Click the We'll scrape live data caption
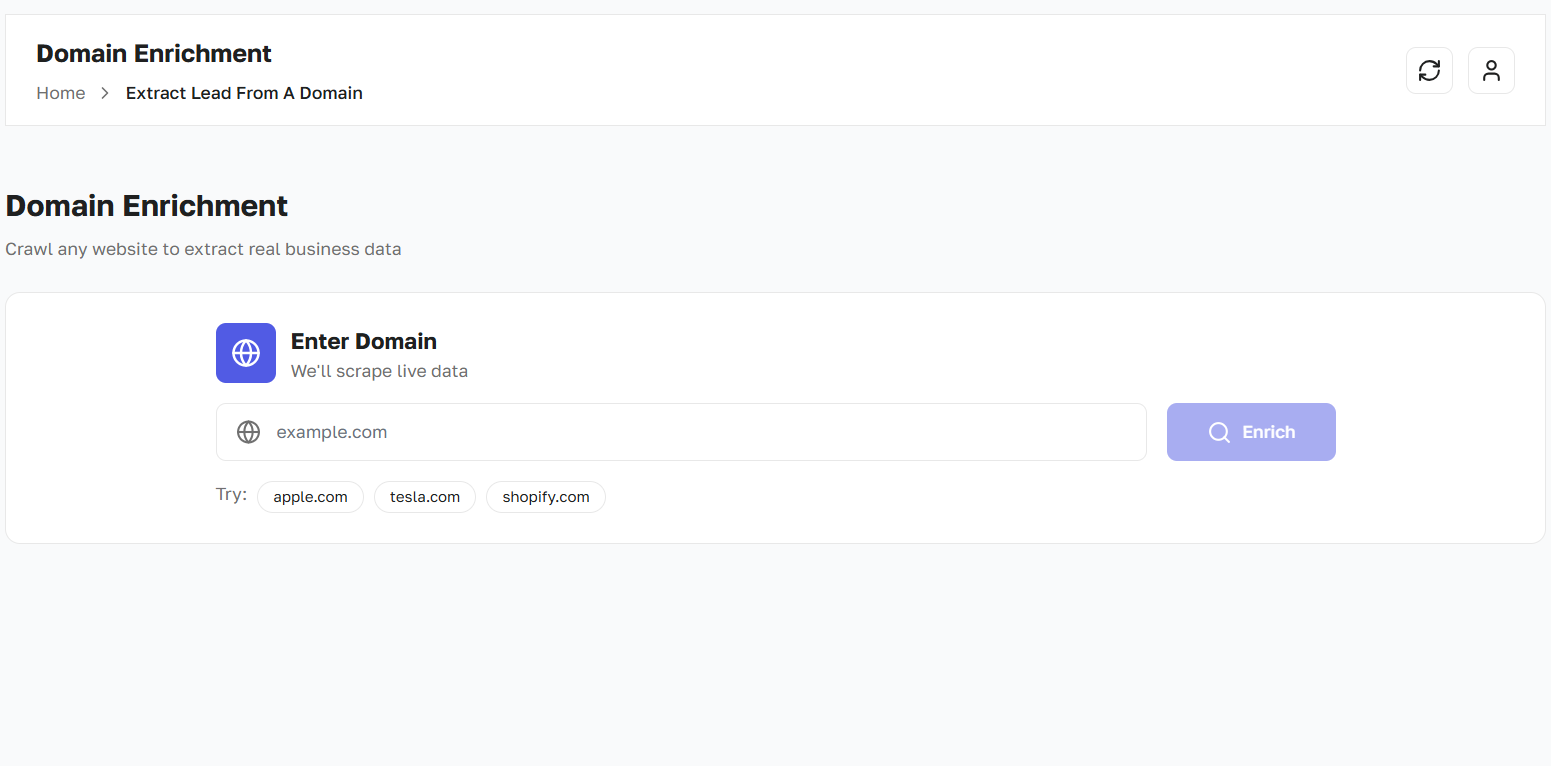Image resolution: width=1551 pixels, height=766 pixels. pos(379,371)
